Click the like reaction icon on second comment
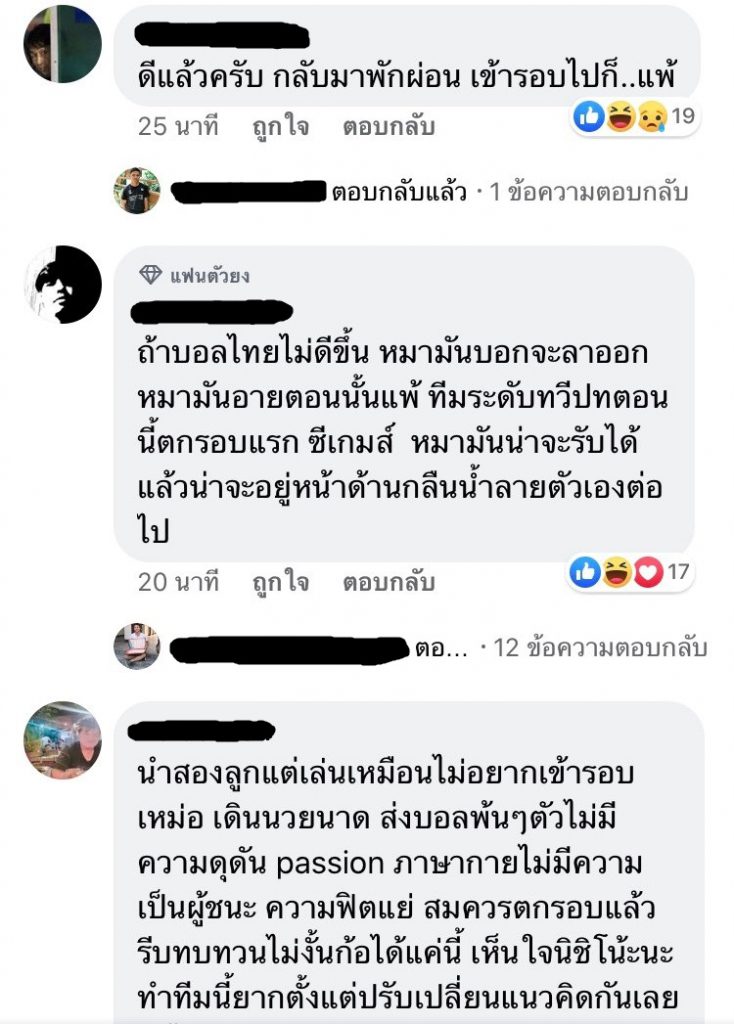The width and height of the screenshot is (734, 1024). pos(585,572)
